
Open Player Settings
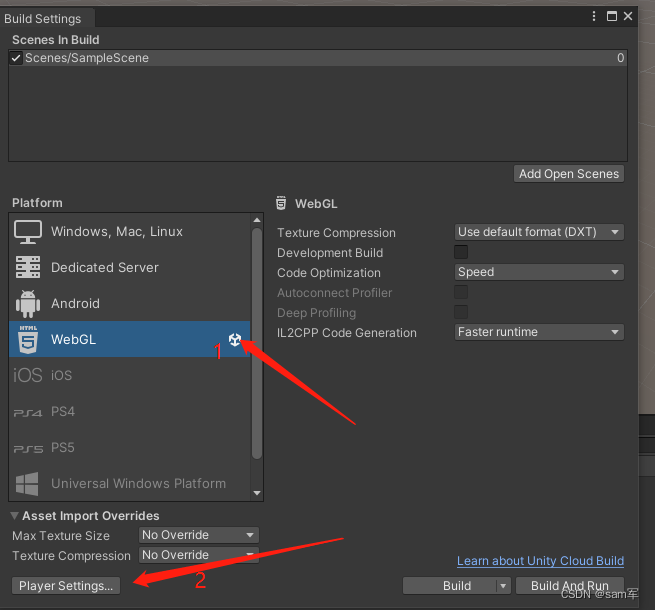pos(66,586)
